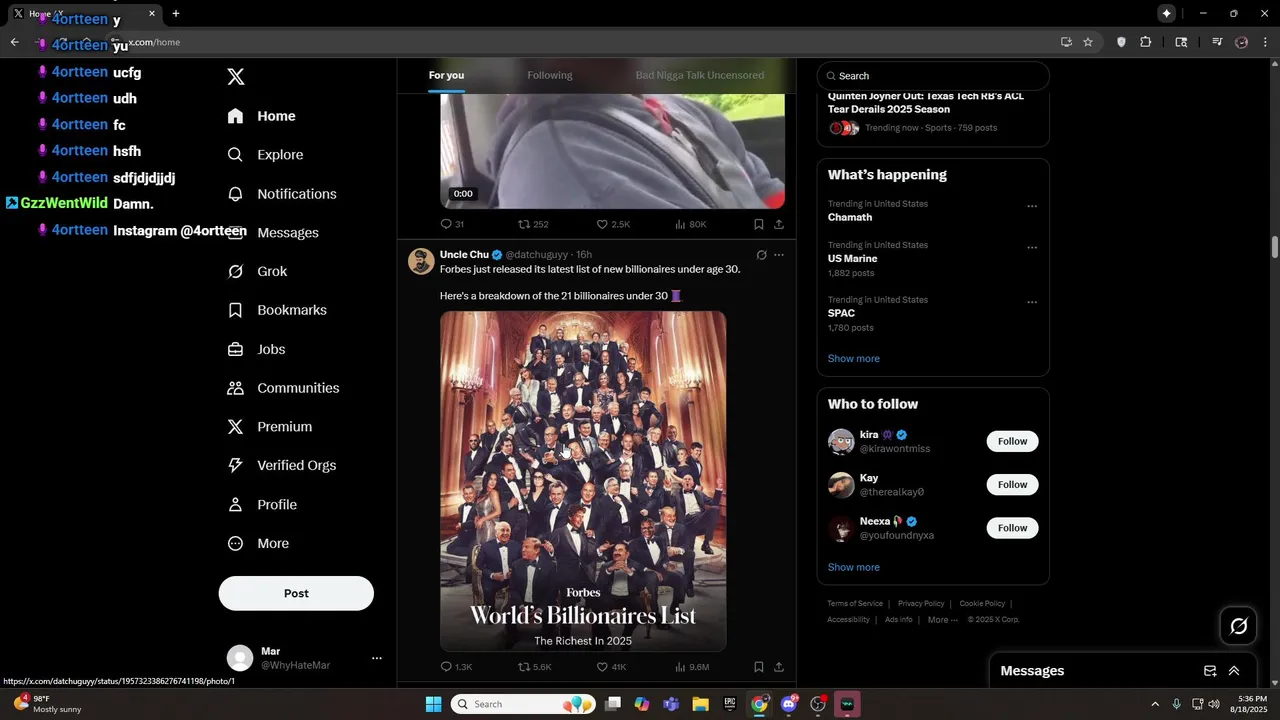Viewport: 1280px width, 720px height.
Task: Open Grok from the sidebar
Action: (257, 271)
